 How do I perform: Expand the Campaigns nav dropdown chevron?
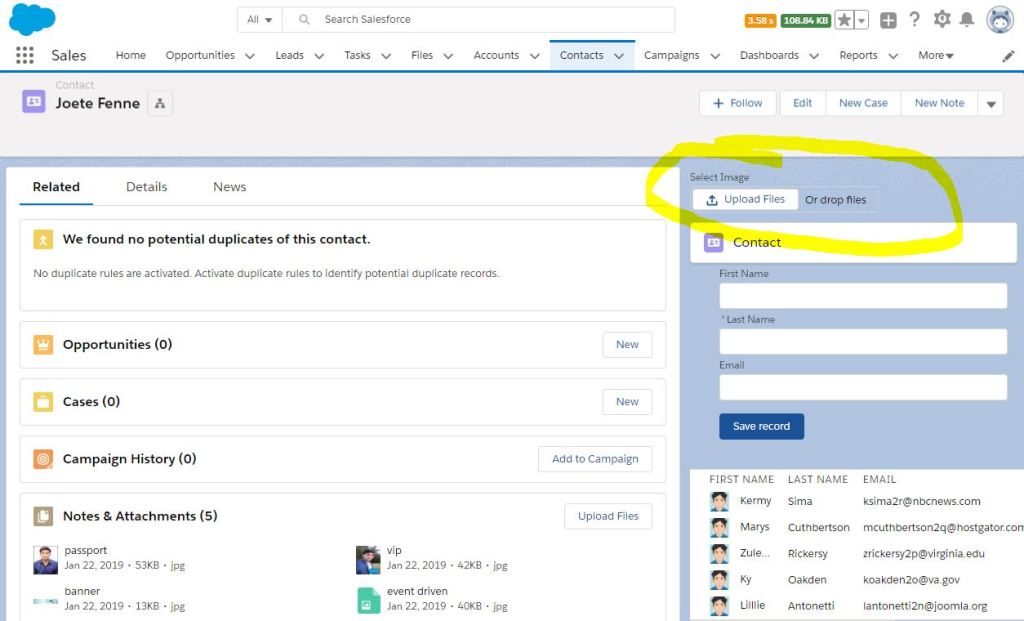click(715, 56)
